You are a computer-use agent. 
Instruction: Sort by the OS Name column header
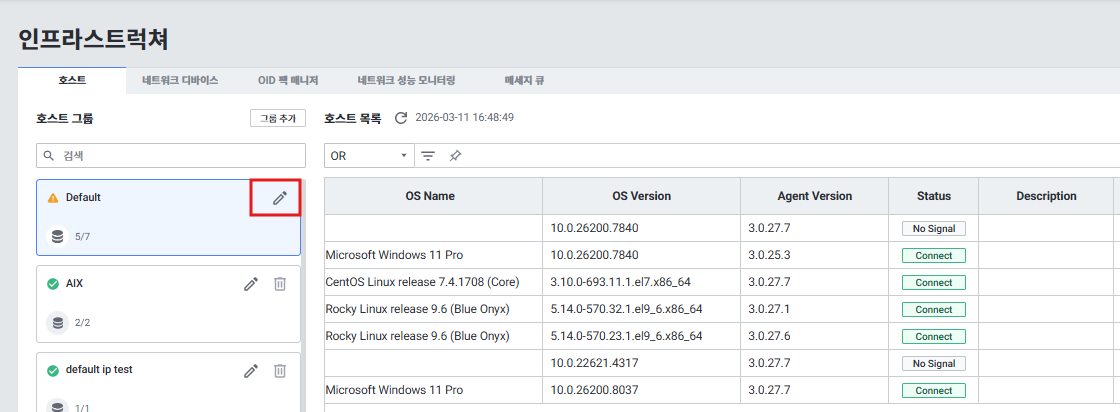(x=430, y=196)
